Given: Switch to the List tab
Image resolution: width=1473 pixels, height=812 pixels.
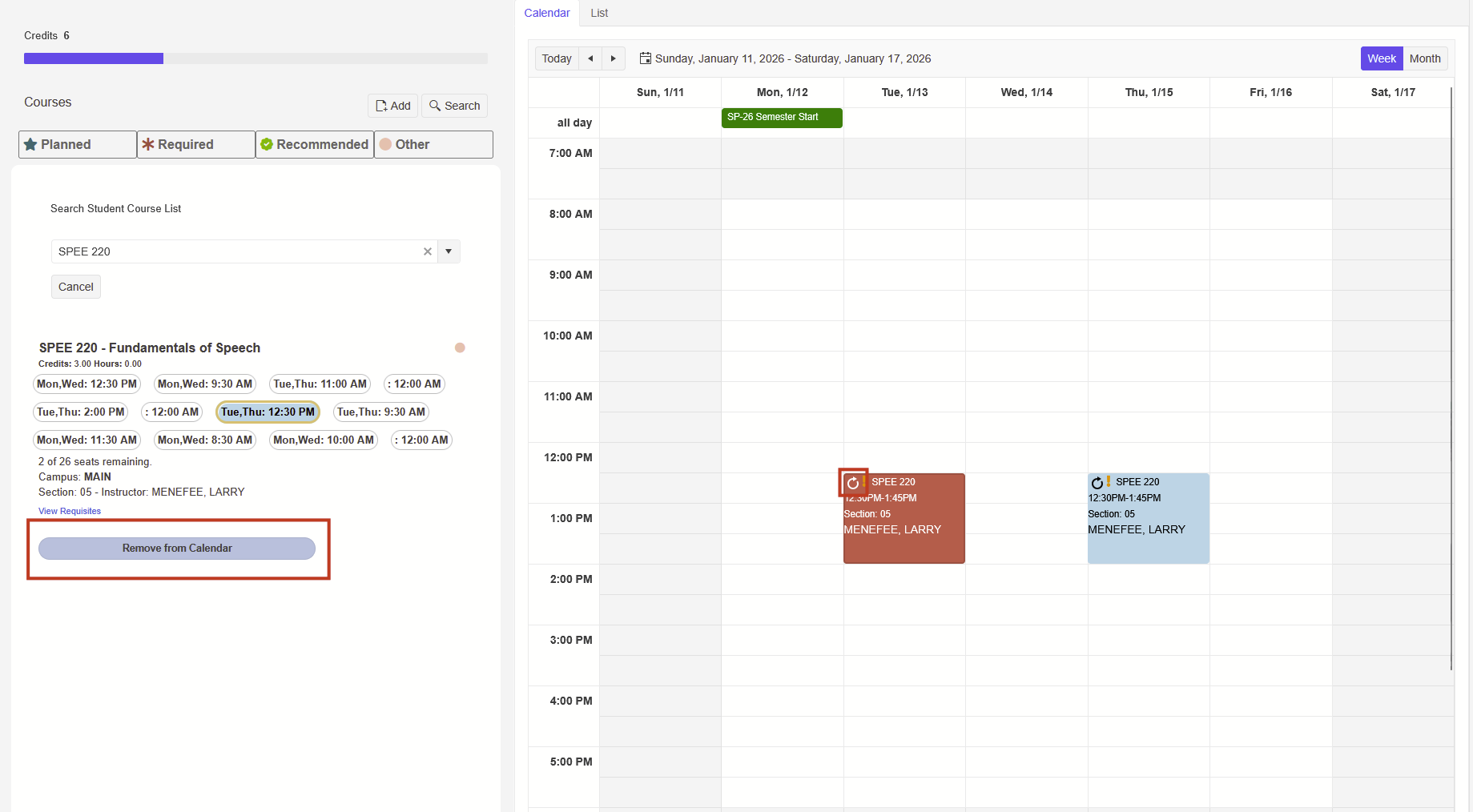Looking at the screenshot, I should coord(599,13).
